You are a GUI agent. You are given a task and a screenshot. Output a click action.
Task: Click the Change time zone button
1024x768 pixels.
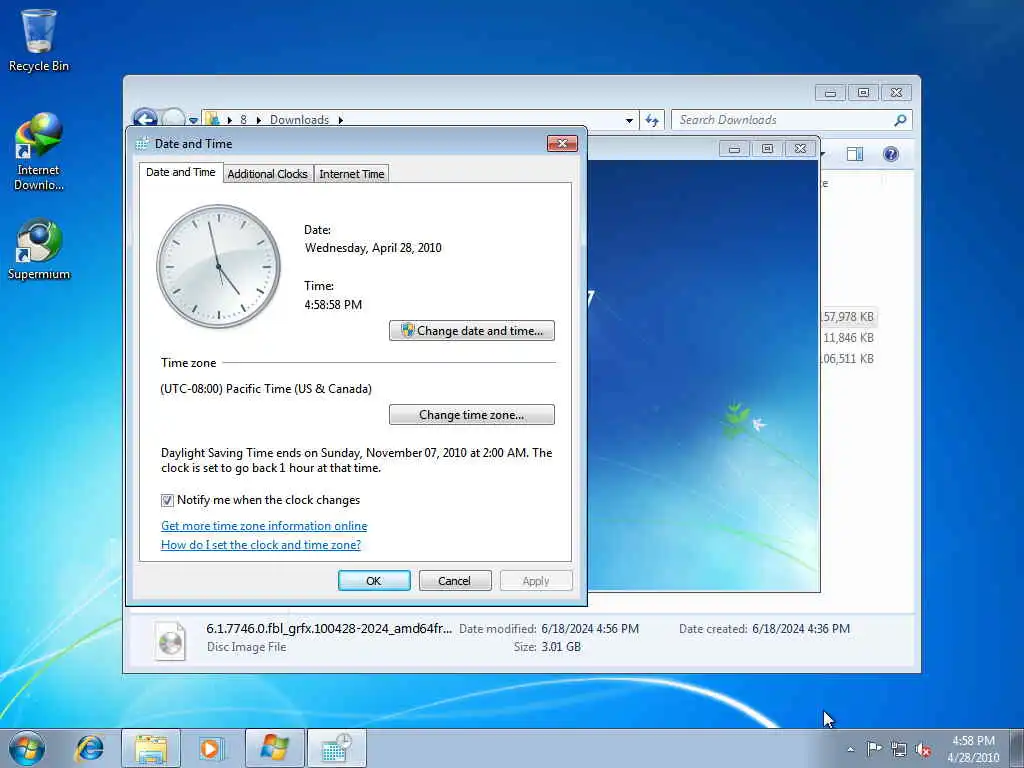pyautogui.click(x=472, y=415)
